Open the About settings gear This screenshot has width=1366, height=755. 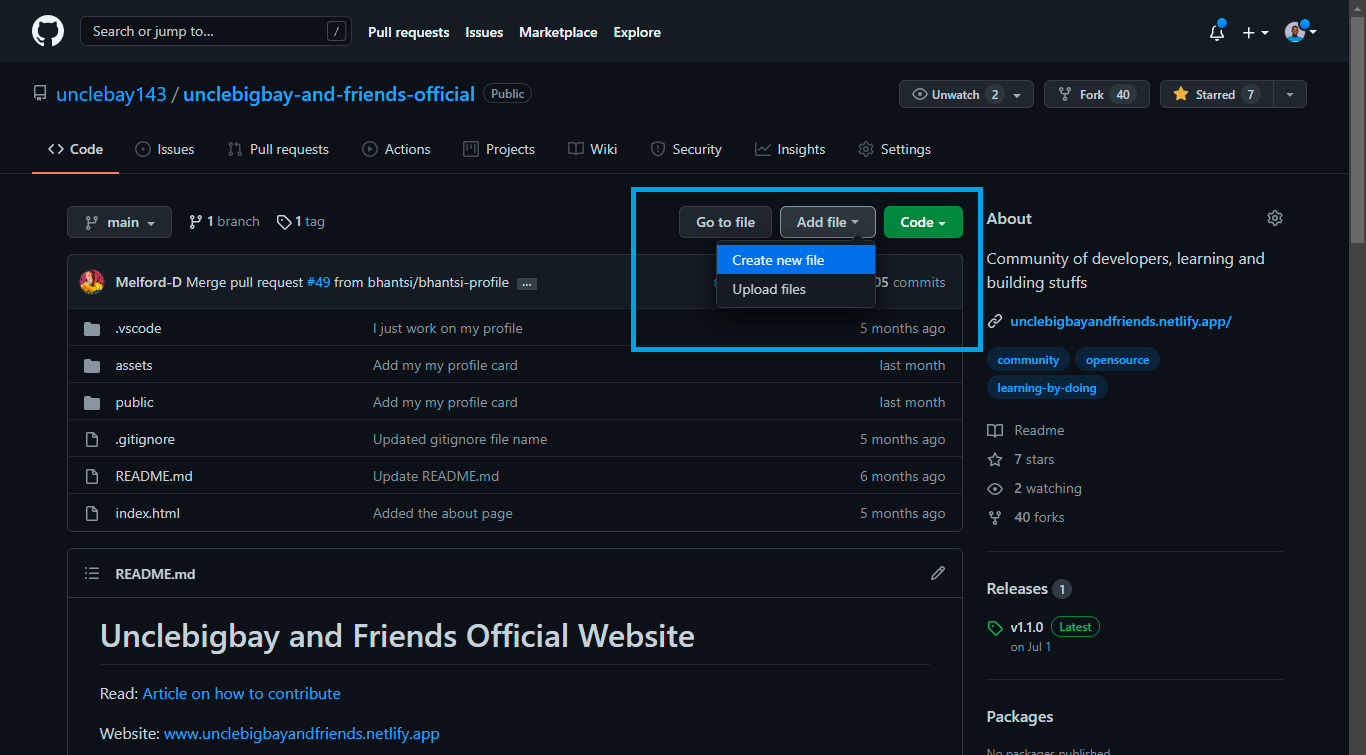coord(1274,218)
